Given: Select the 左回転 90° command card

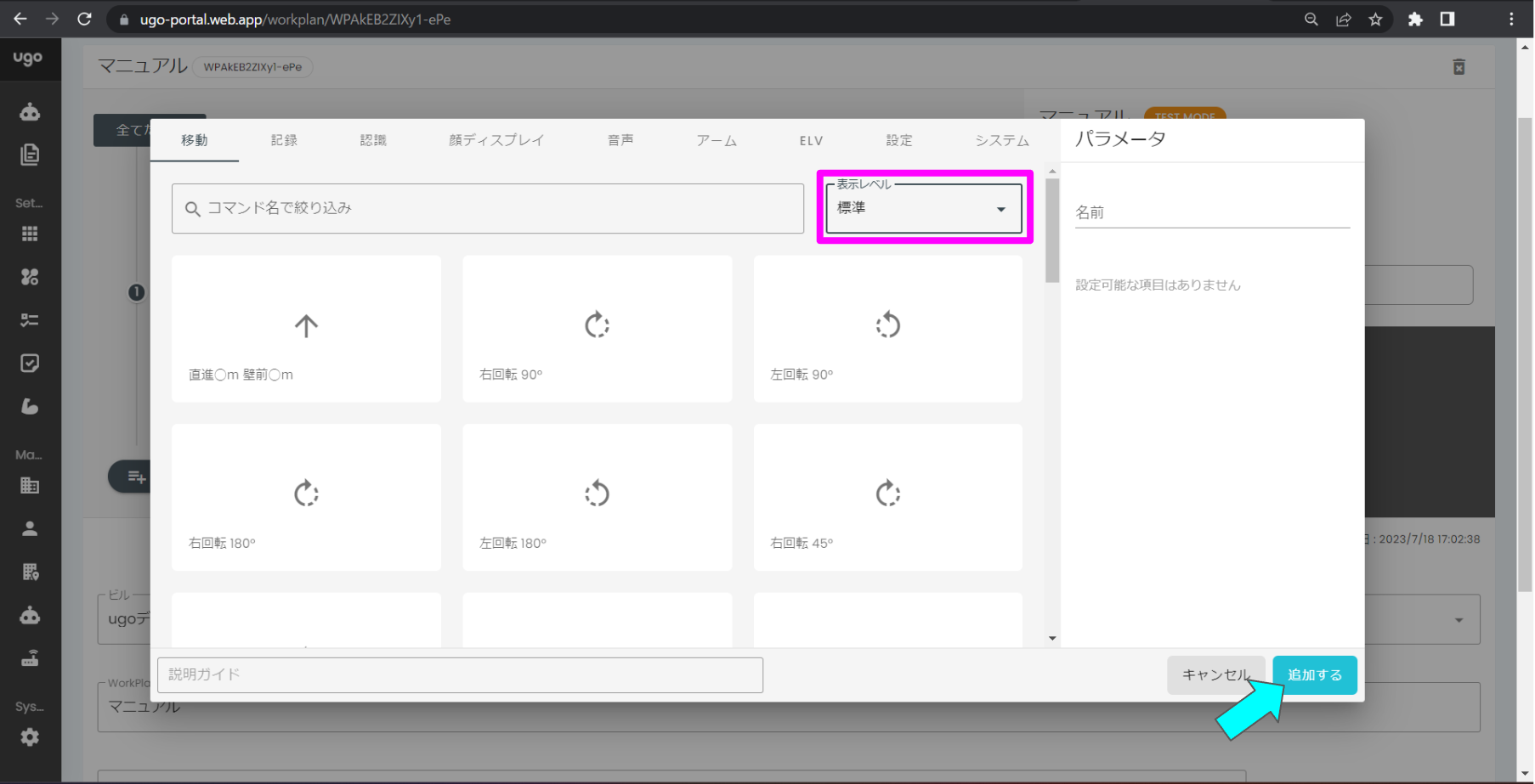Looking at the screenshot, I should click(x=888, y=329).
